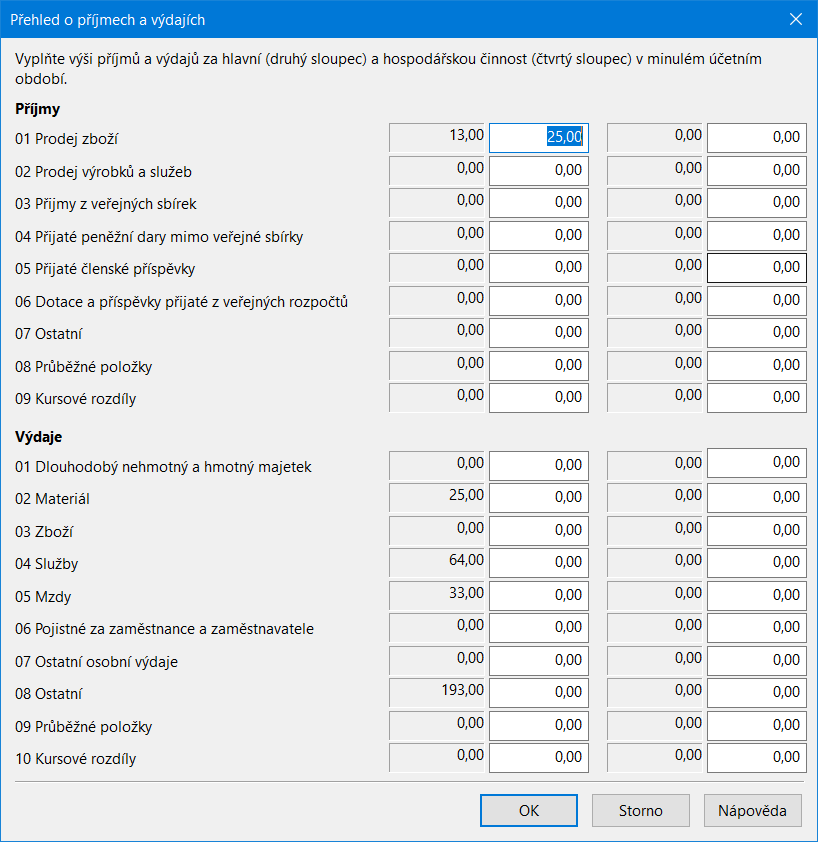The width and height of the screenshot is (818, 842).
Task: Click read-only value 64,00 for Služby
Action: pos(437,562)
